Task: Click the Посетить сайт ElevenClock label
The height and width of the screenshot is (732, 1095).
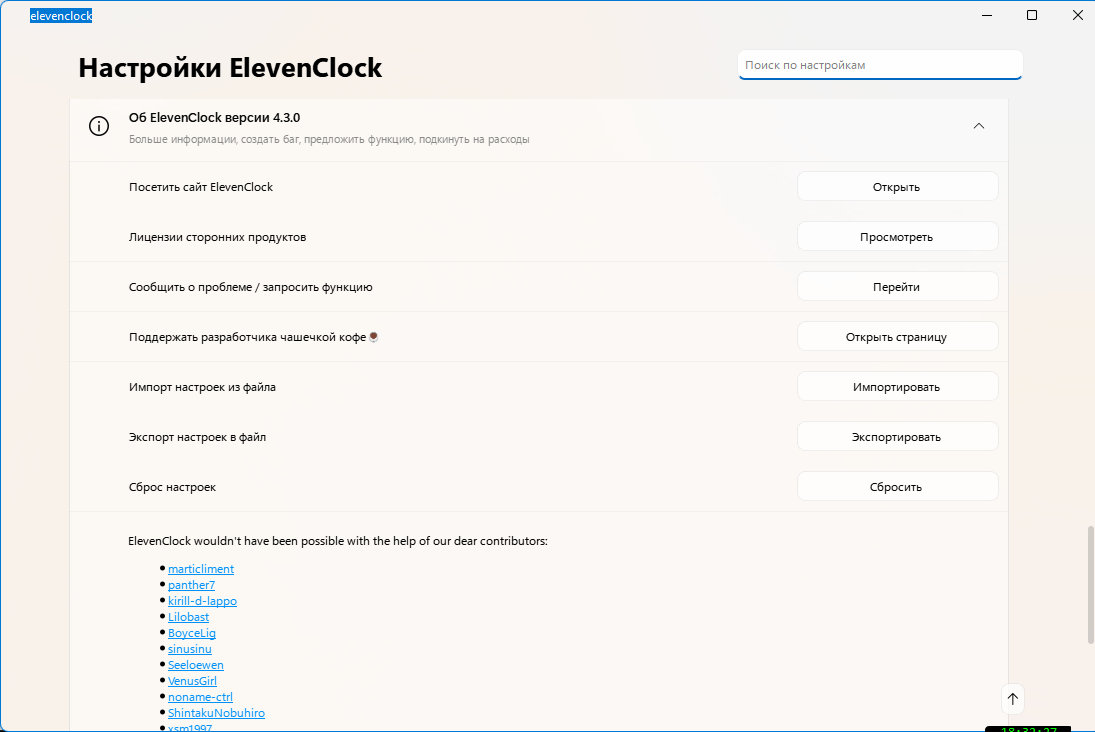Action: (200, 187)
